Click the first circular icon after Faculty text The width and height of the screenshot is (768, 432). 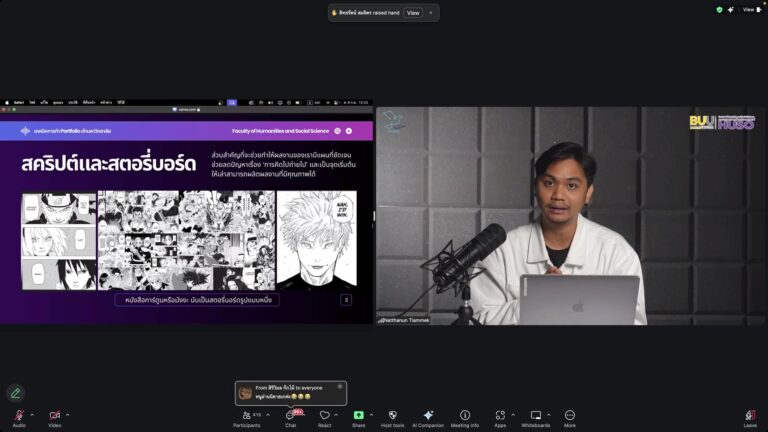[337, 131]
